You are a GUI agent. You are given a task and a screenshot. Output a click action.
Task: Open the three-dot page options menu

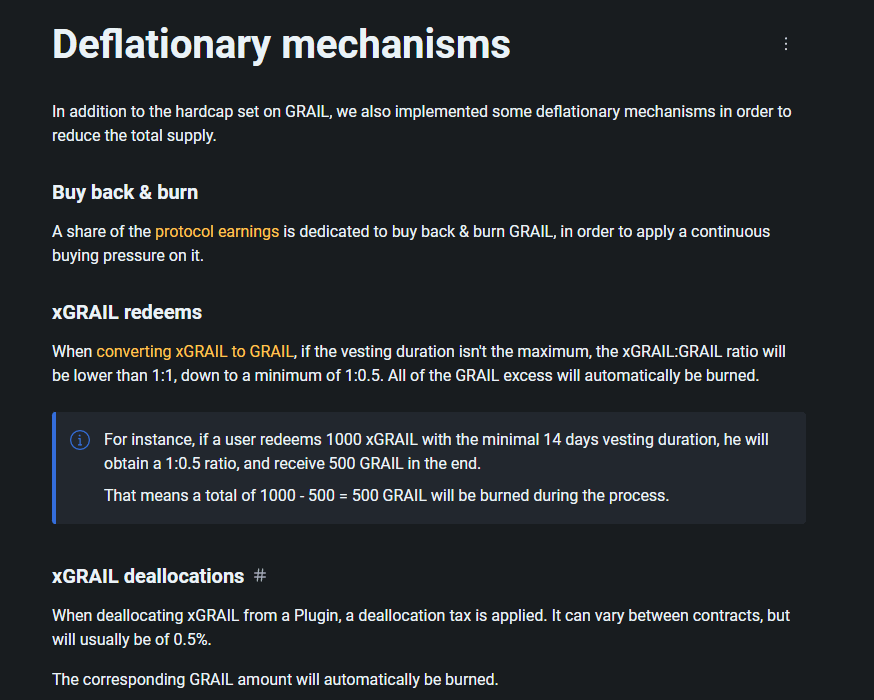tap(786, 44)
